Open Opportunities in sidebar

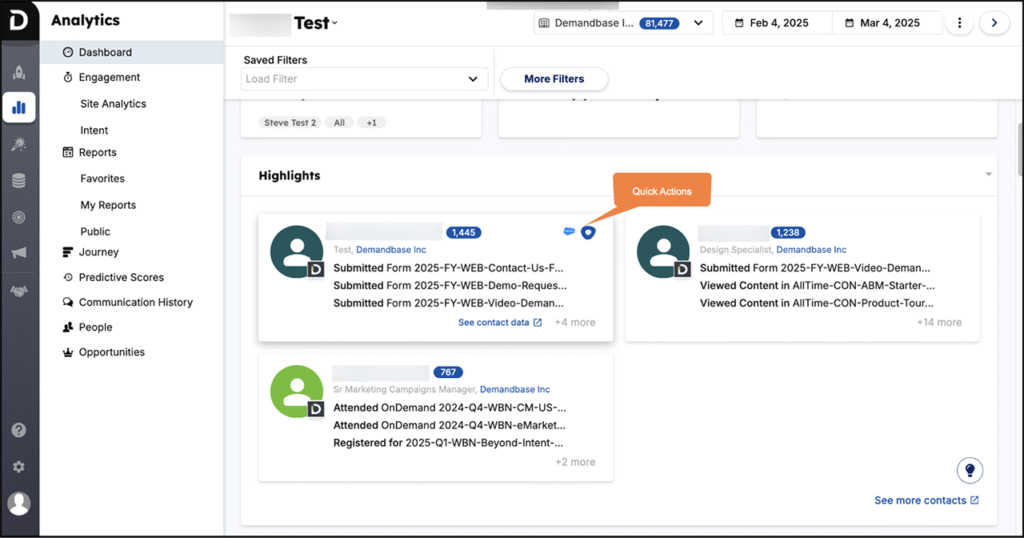coord(112,352)
